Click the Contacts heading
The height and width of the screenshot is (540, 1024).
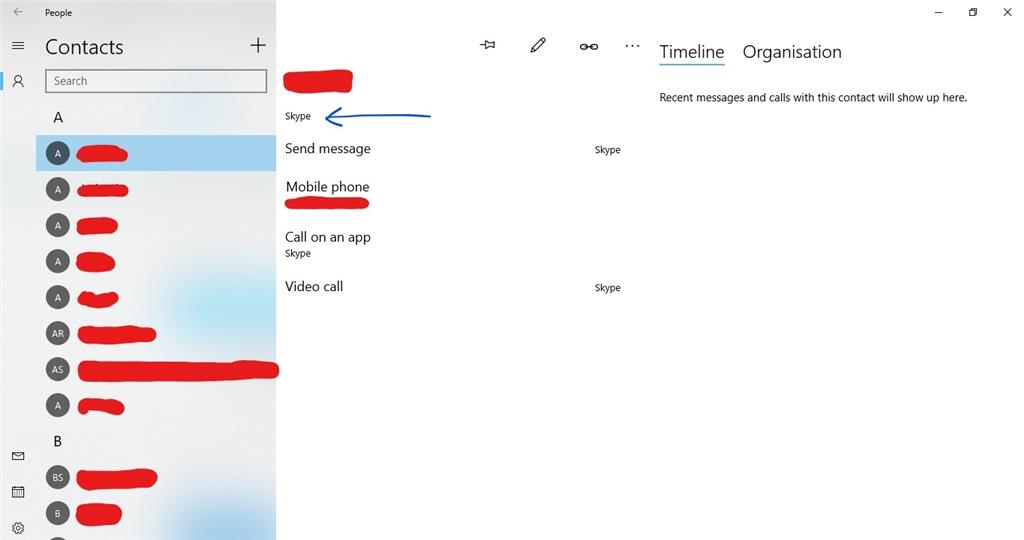click(x=84, y=47)
